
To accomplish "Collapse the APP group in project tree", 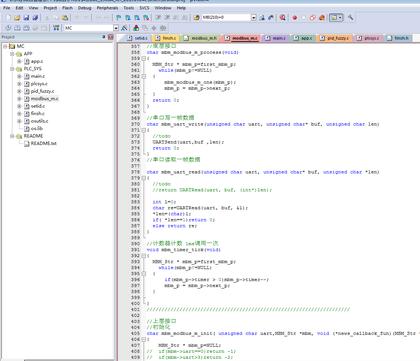I will pos(12,54).
